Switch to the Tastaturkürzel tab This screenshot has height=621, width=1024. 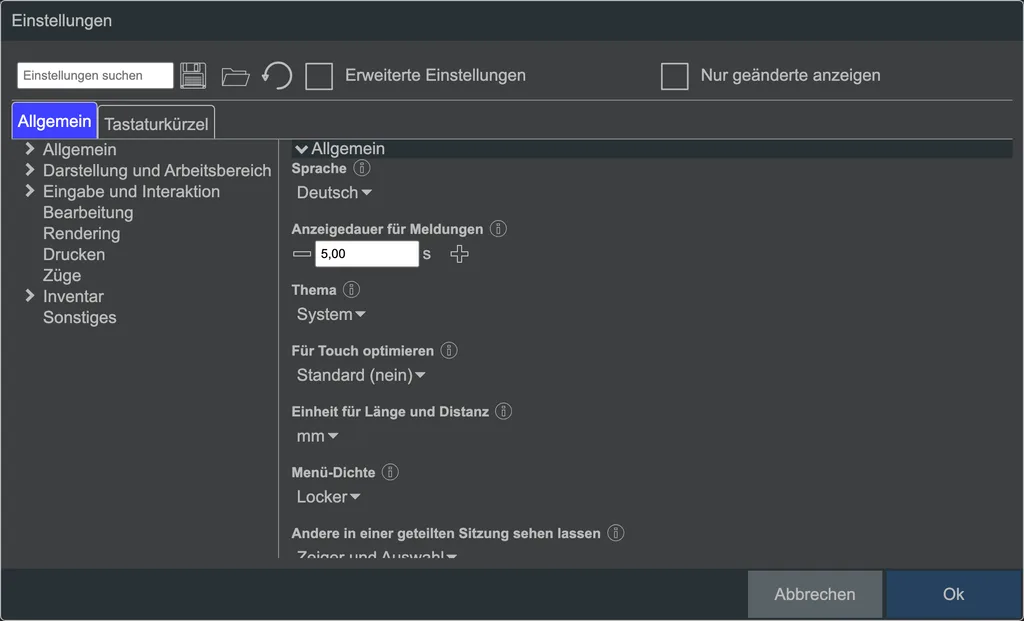coord(156,123)
